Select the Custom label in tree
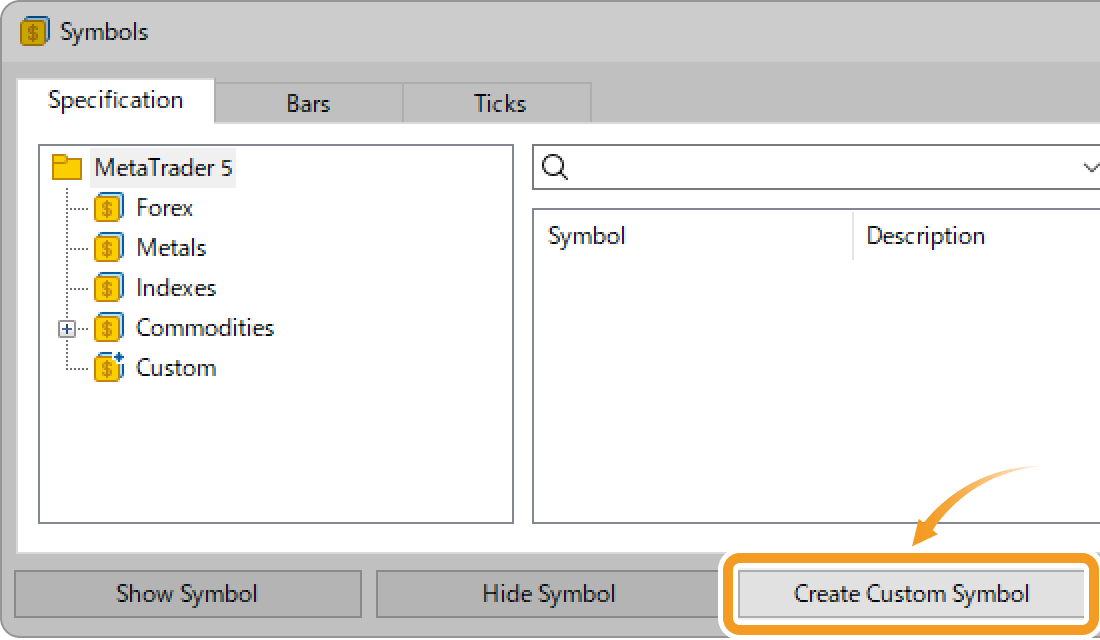1100x640 pixels. pyautogui.click(x=176, y=368)
